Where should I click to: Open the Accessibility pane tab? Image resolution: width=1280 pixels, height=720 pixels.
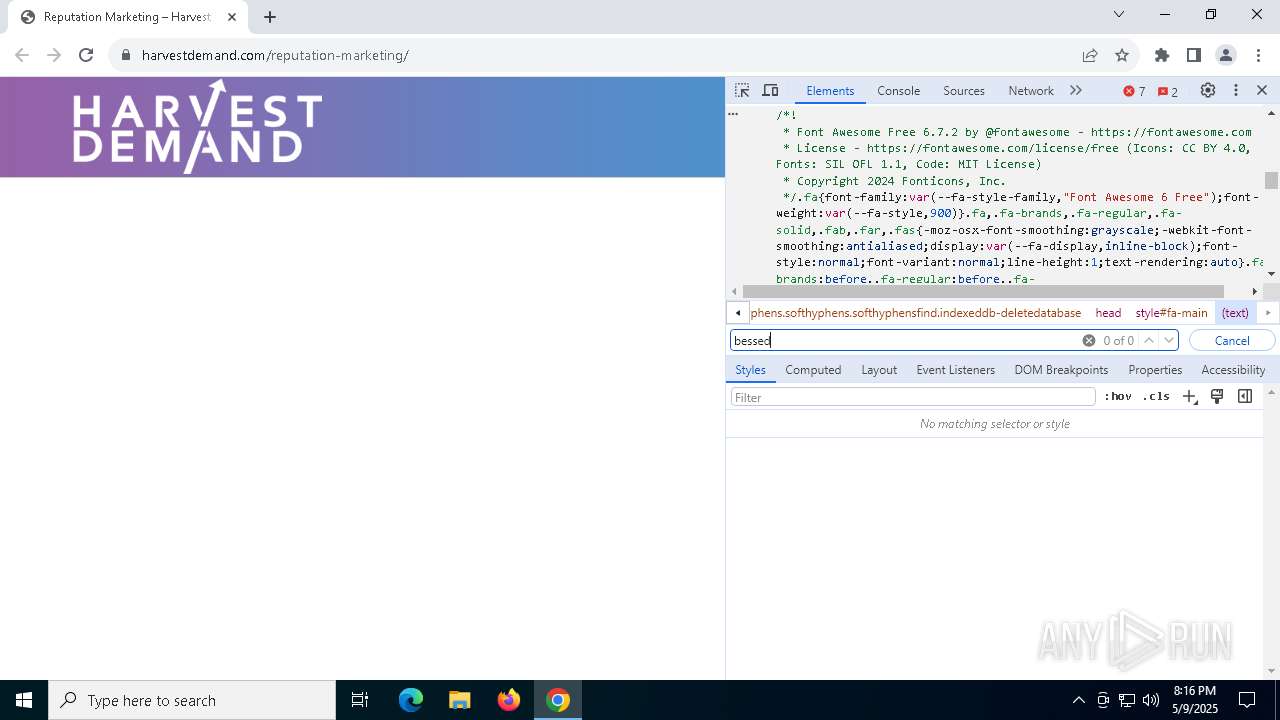[1233, 370]
